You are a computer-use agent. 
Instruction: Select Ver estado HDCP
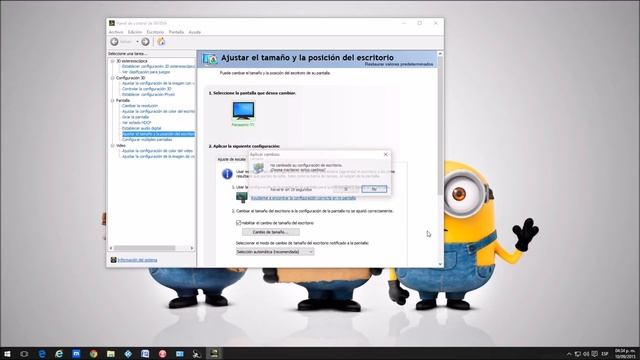136,122
